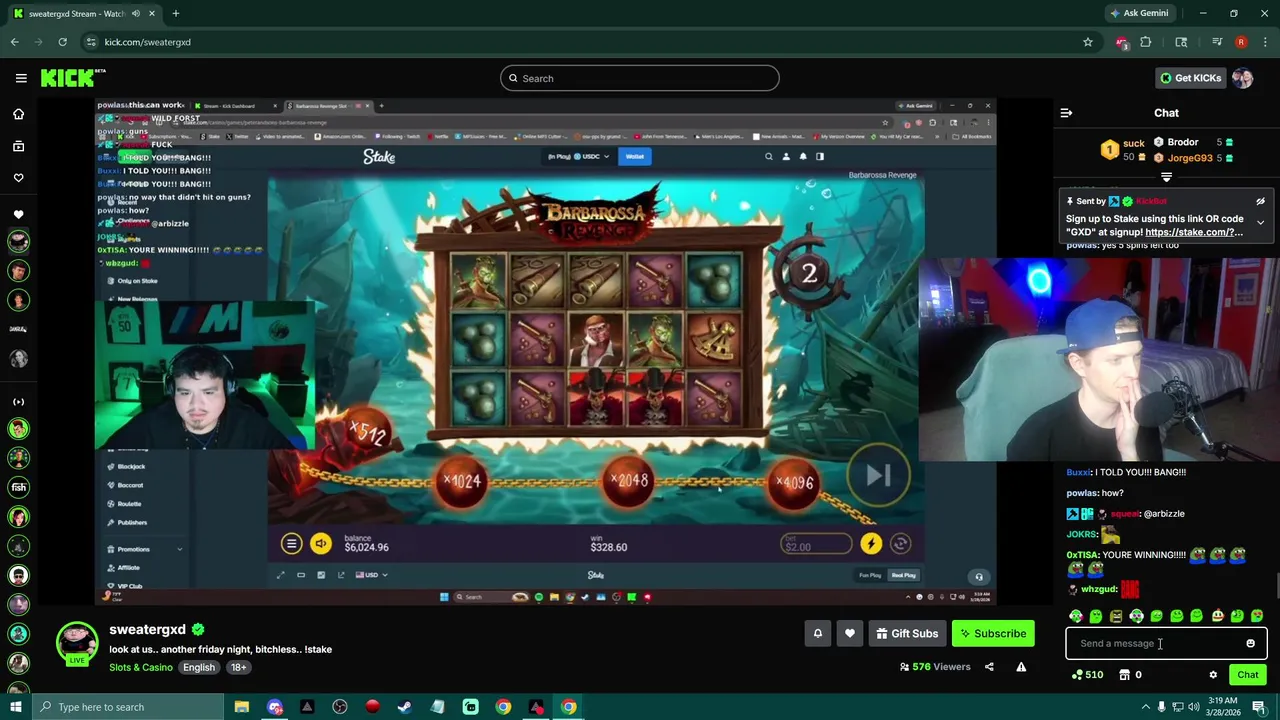
Task: Toggle turbo lightning bolt in the slot
Action: [871, 543]
